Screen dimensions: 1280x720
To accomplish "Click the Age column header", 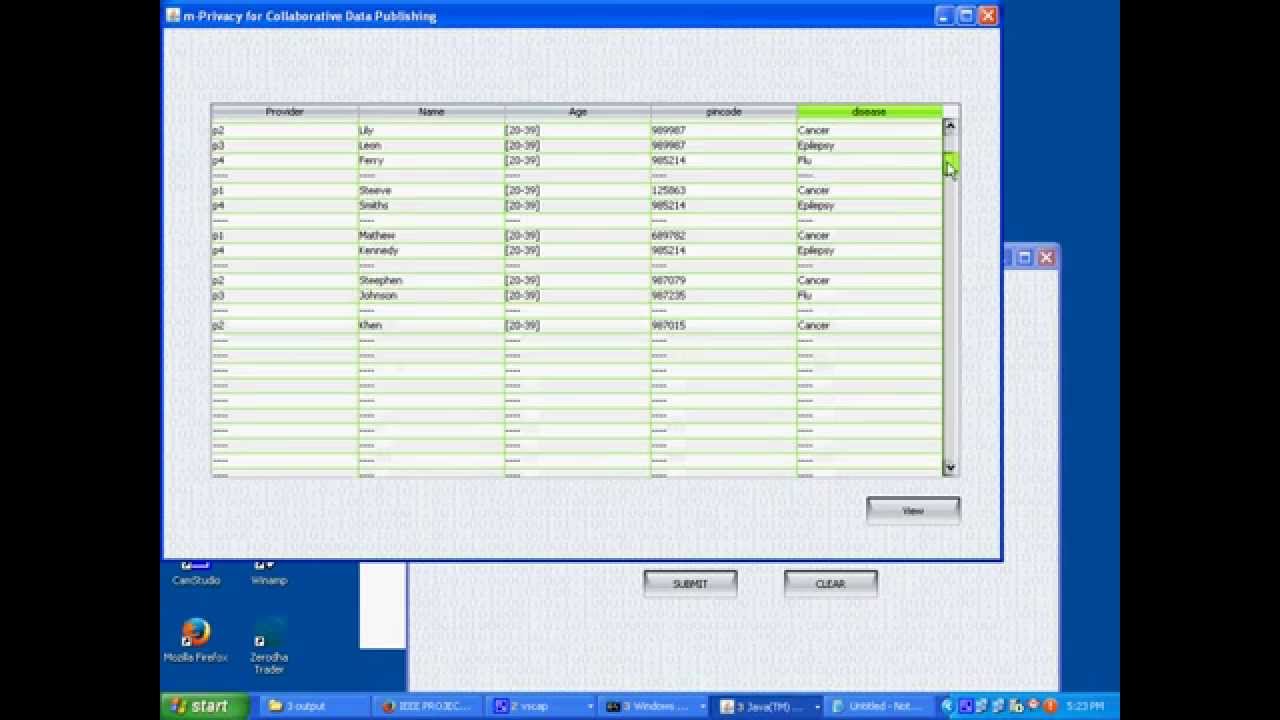I will (578, 112).
